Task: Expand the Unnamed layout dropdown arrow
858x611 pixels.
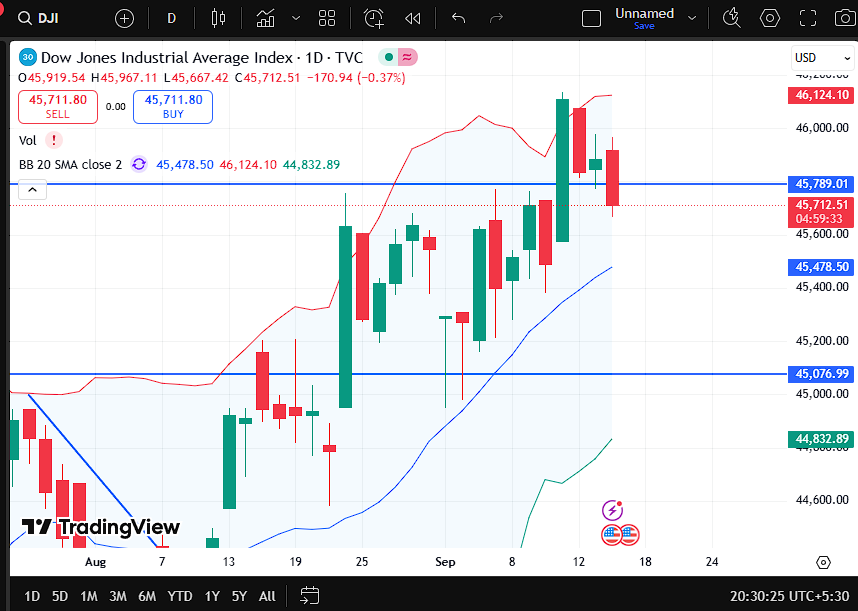Action: 690,18
